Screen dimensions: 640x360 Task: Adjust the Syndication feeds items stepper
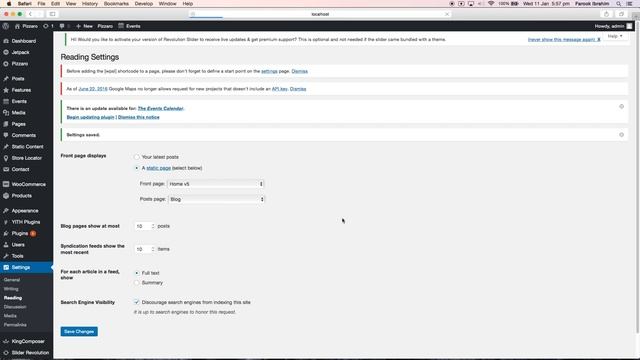153,249
